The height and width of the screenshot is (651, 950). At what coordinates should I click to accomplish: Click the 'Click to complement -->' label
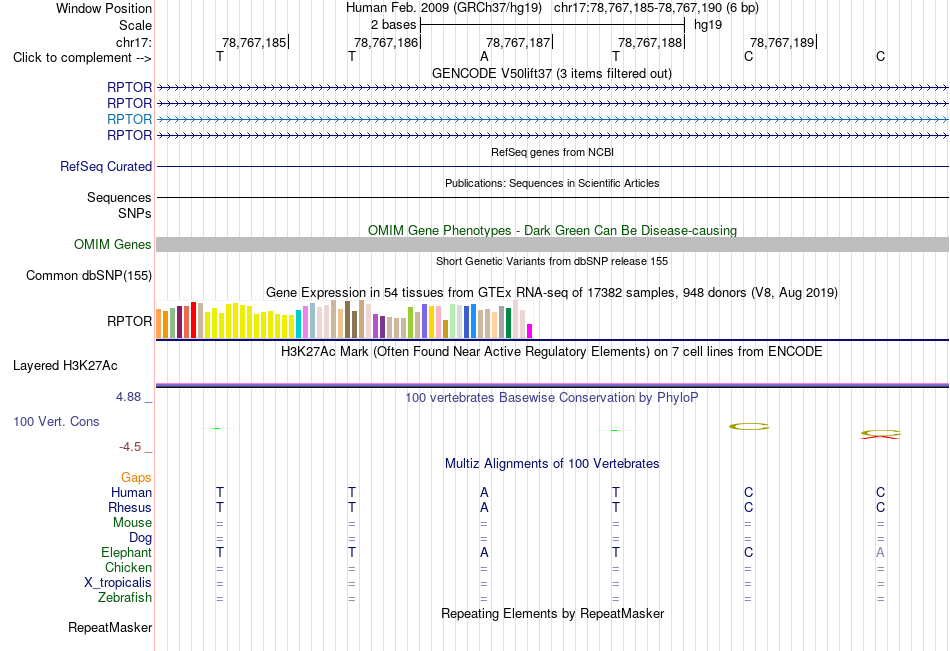pos(82,58)
